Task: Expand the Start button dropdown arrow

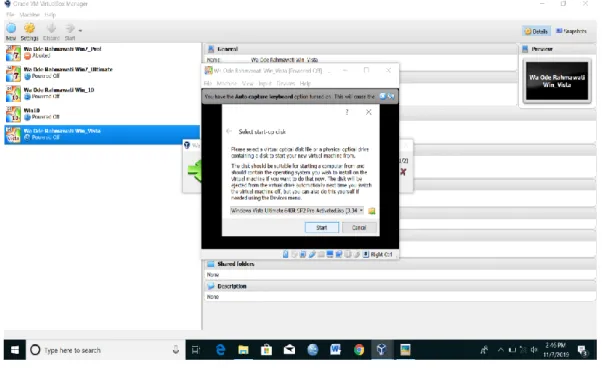Action: 80,30
